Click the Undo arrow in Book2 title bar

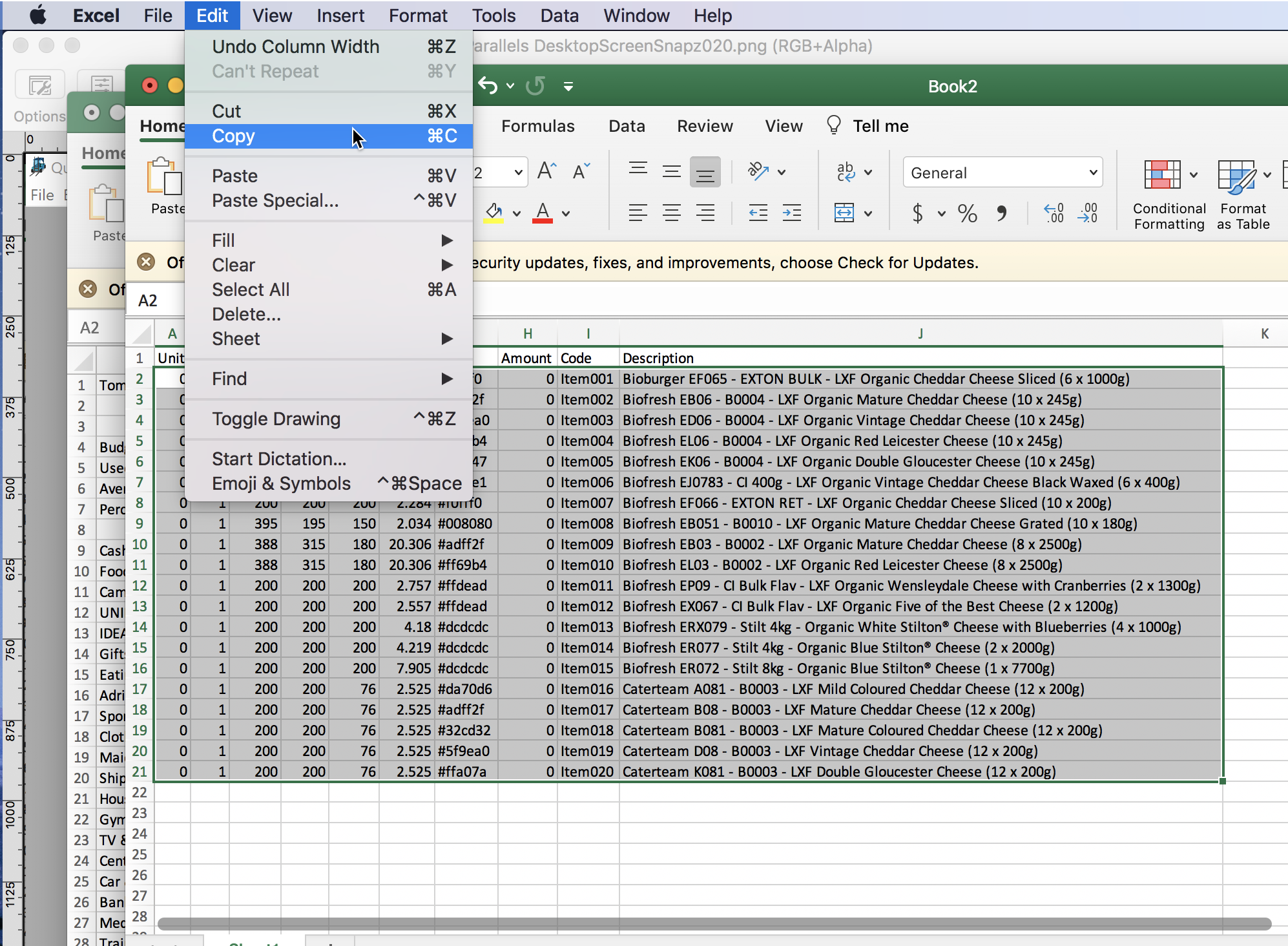pos(488,86)
